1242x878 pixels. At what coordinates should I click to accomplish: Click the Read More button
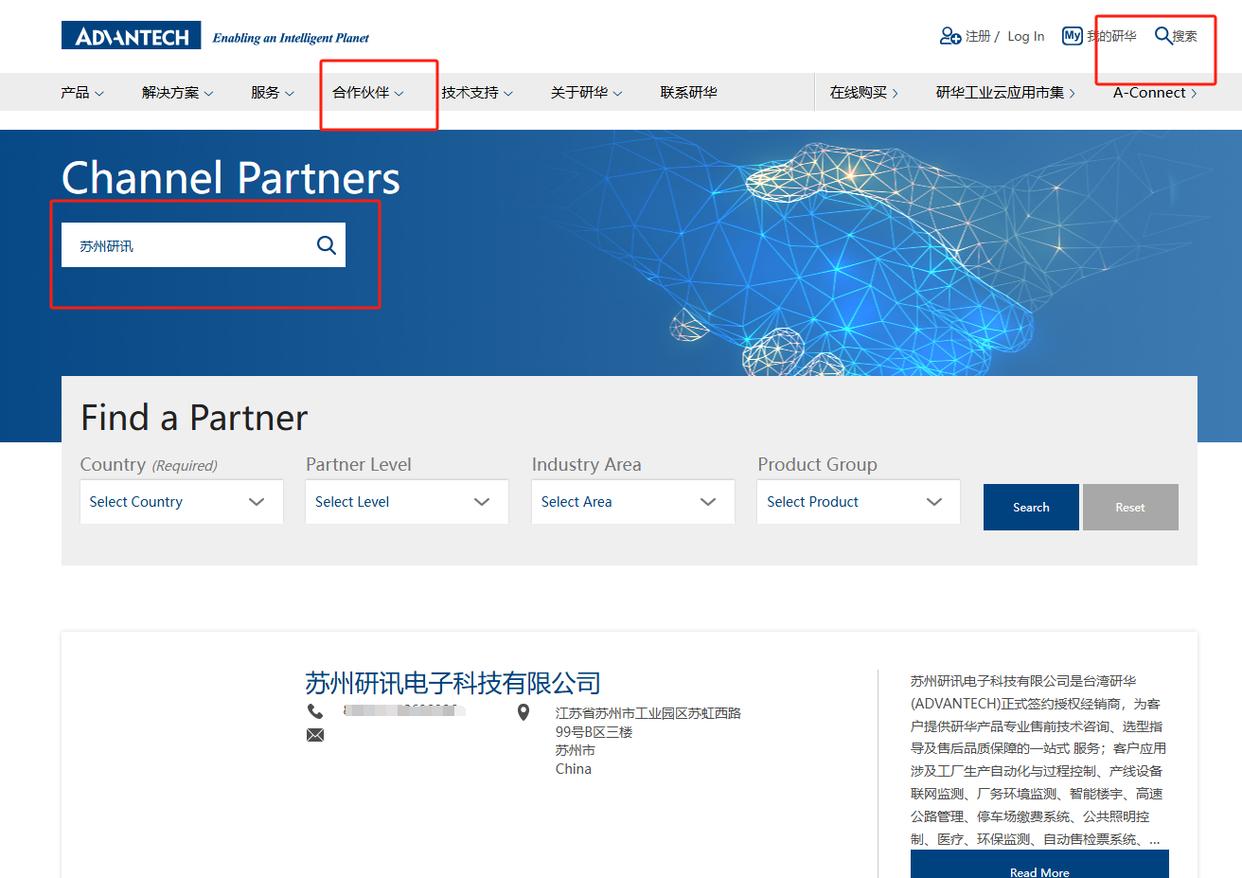[1039, 866]
